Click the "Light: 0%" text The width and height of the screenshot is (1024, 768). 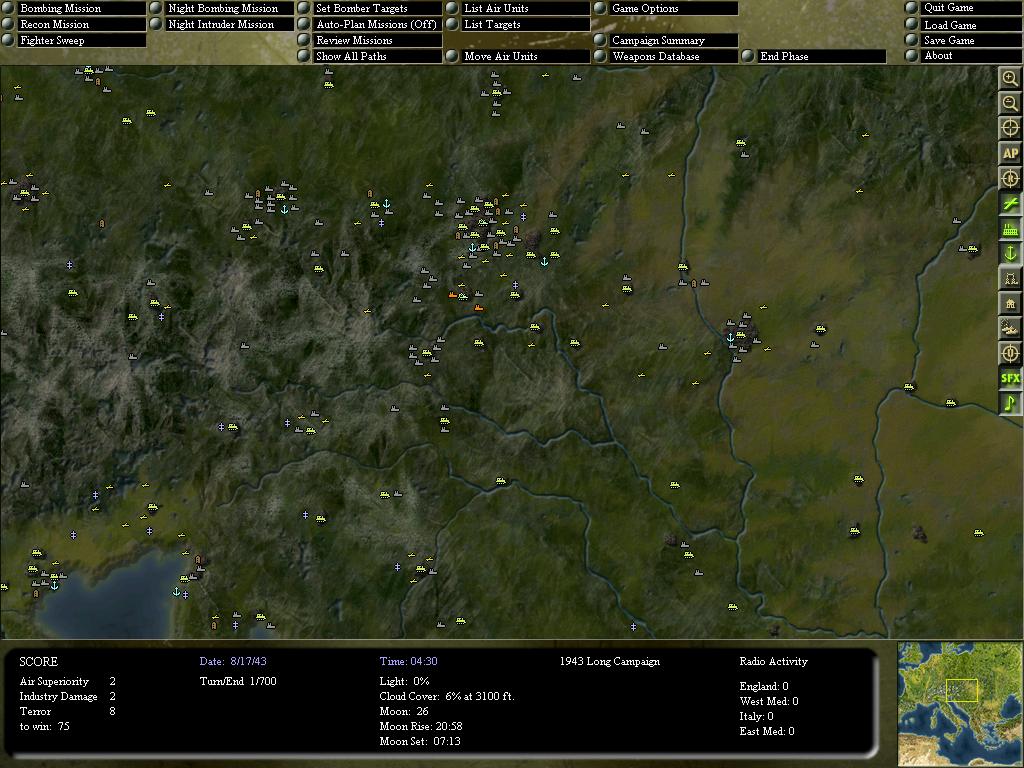click(x=404, y=681)
